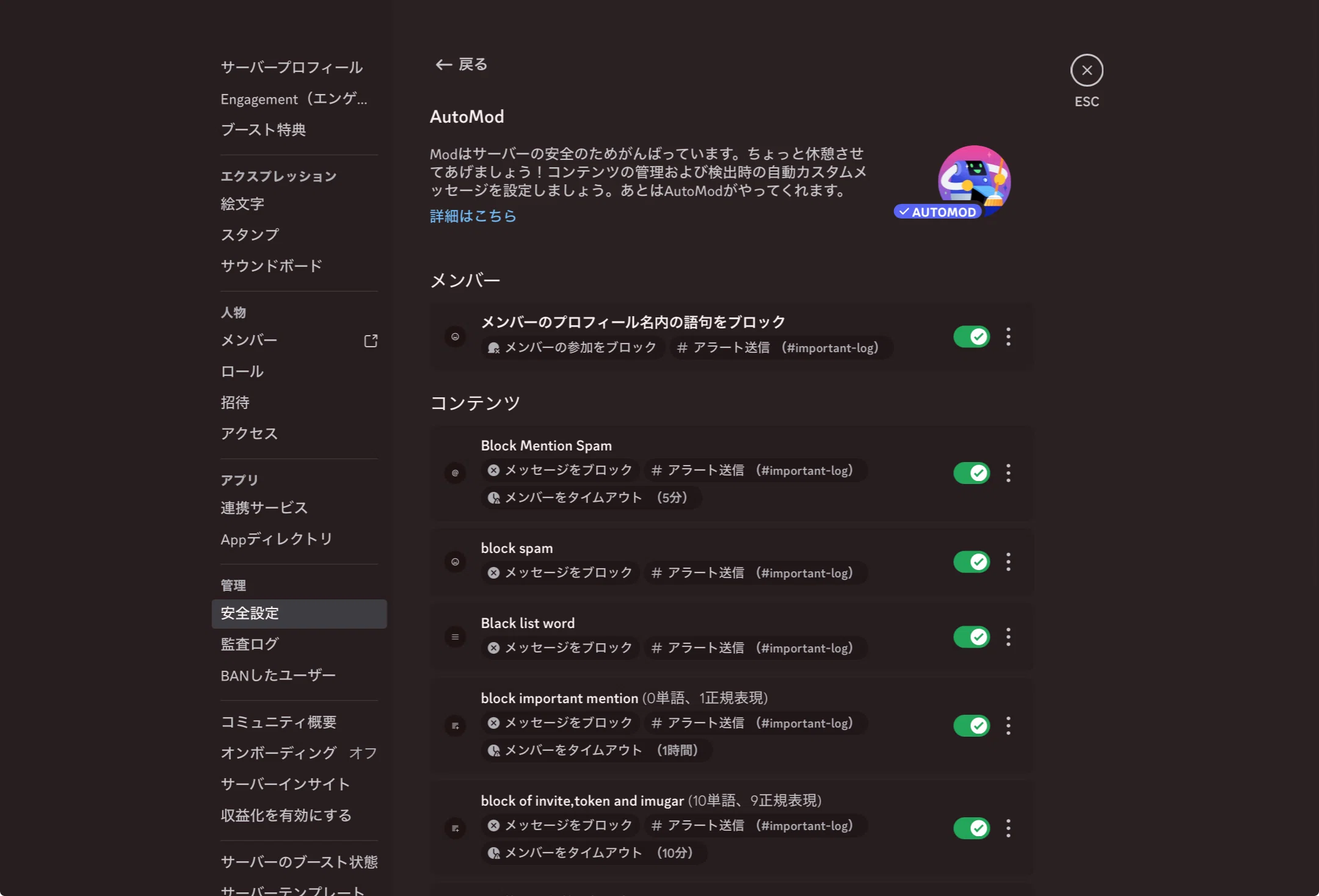Click the Black list word title
The height and width of the screenshot is (896, 1319).
tap(528, 624)
